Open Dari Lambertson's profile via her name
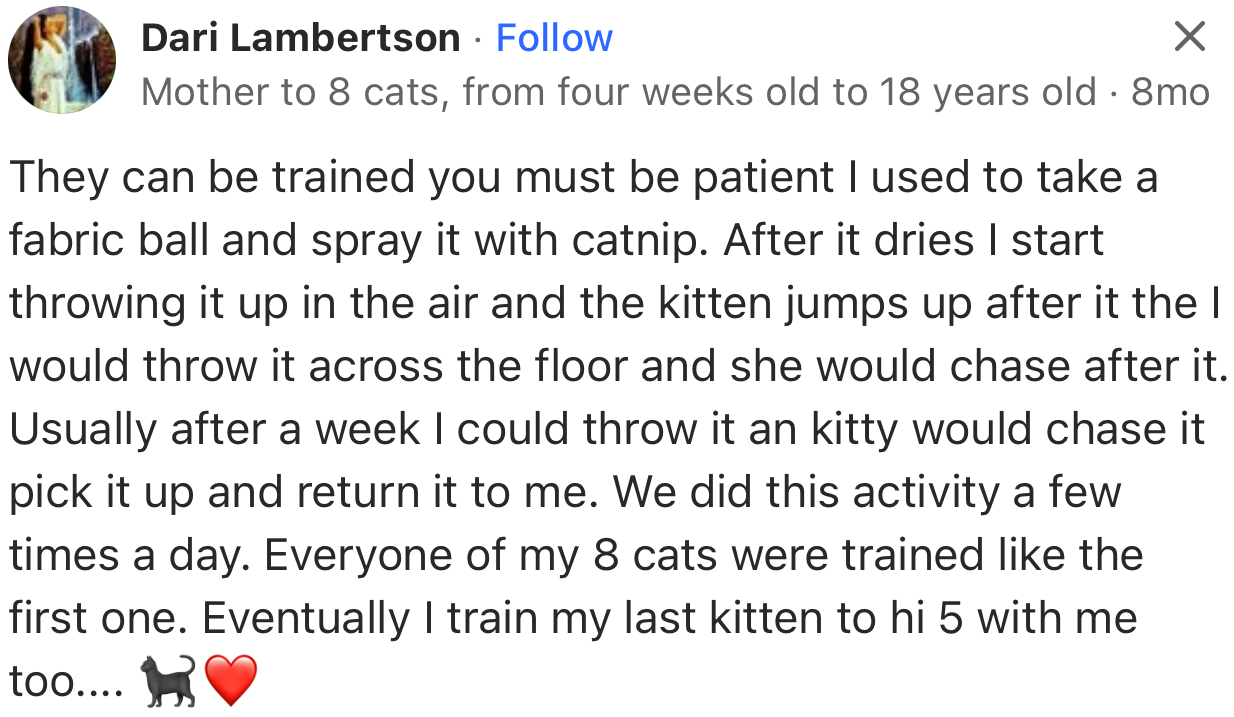Screen dimensions: 1234x717 pyautogui.click(x=299, y=37)
